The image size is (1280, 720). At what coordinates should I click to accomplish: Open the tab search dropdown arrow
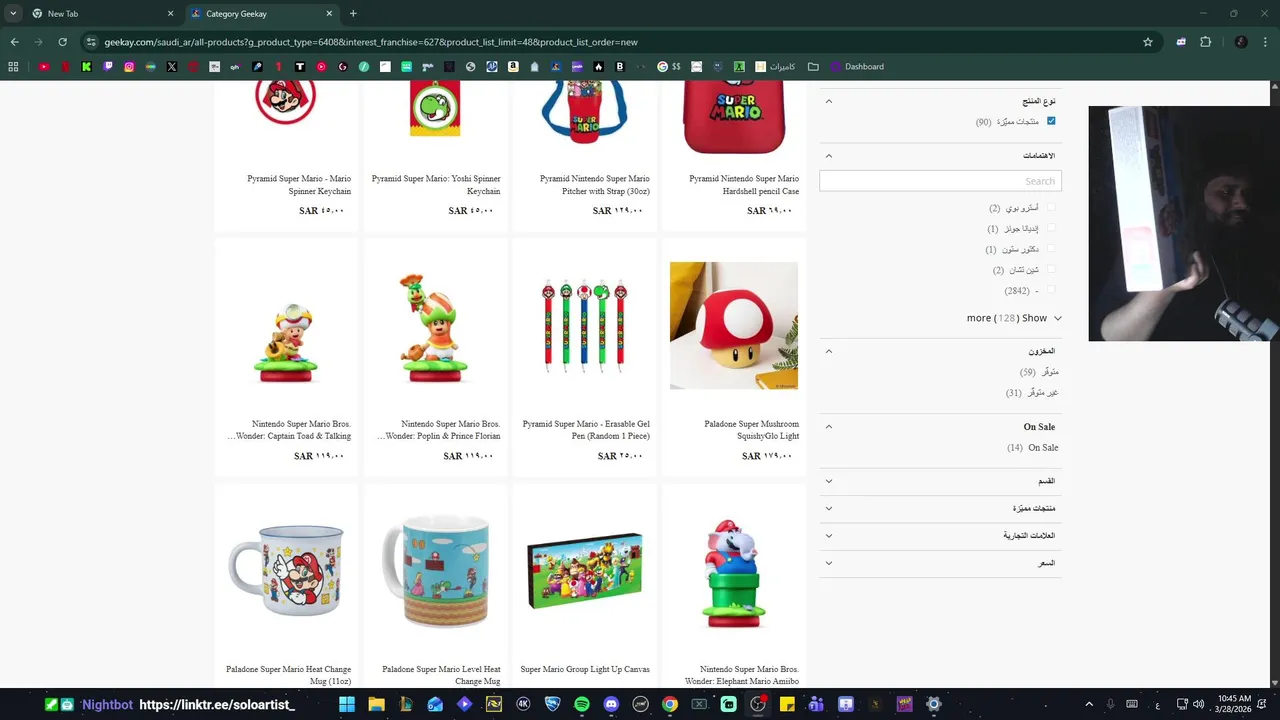(13, 13)
